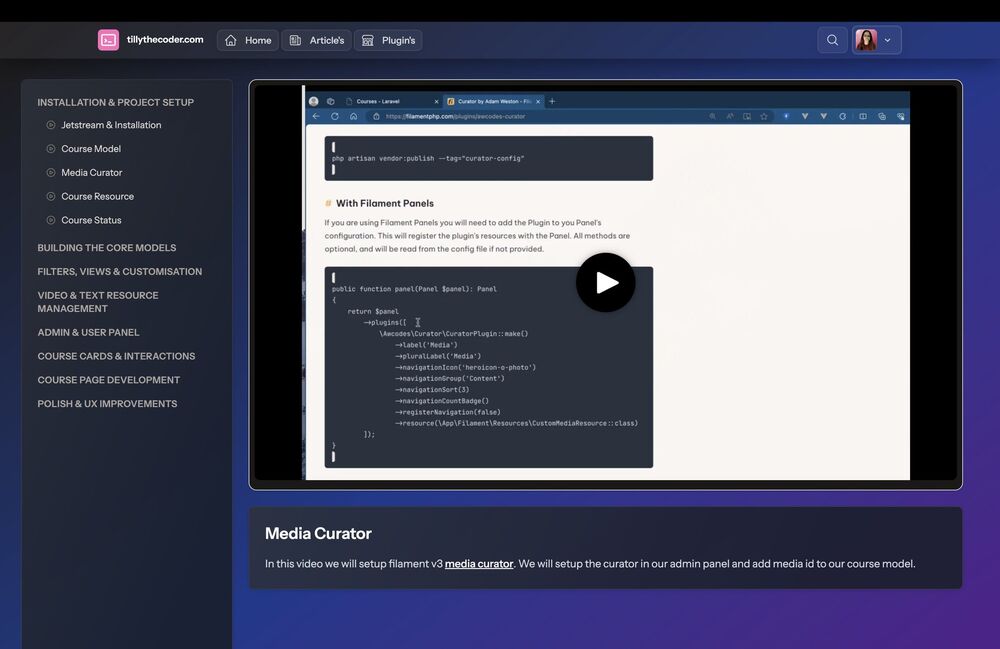Click the tillythecoder.com terminal logo icon
Screen dimensions: 1000x649
click(x=108, y=40)
